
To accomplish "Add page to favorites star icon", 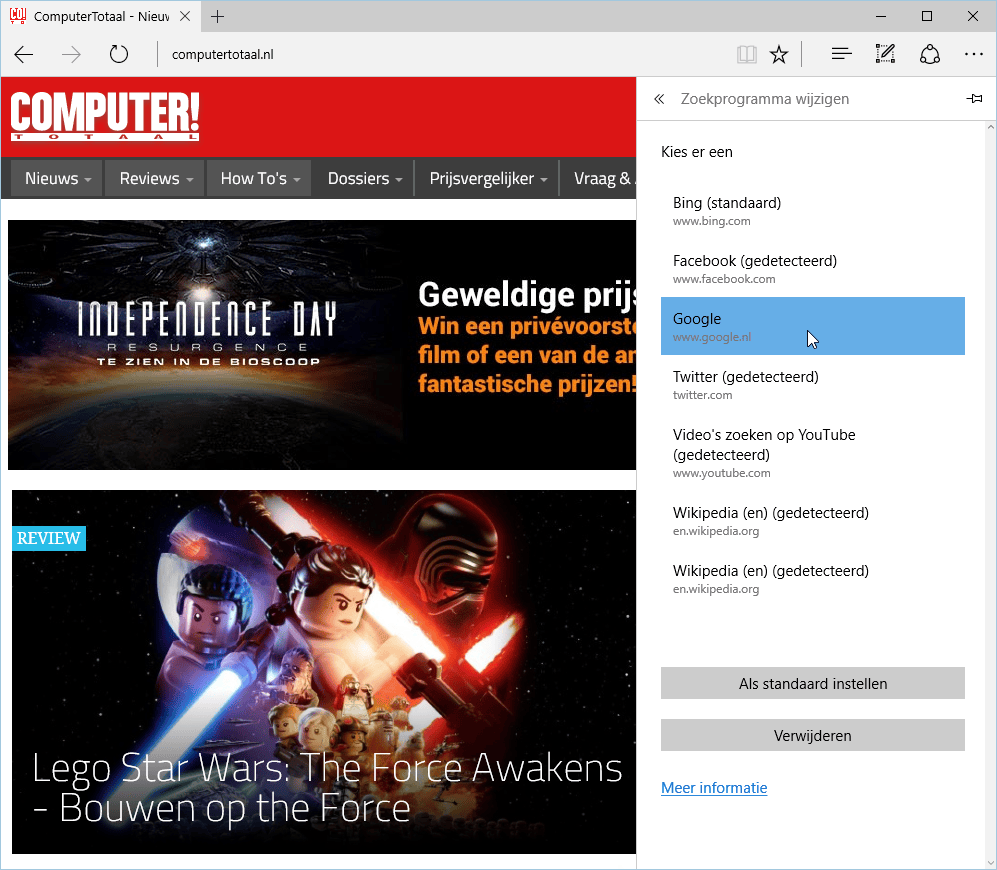I will click(779, 54).
